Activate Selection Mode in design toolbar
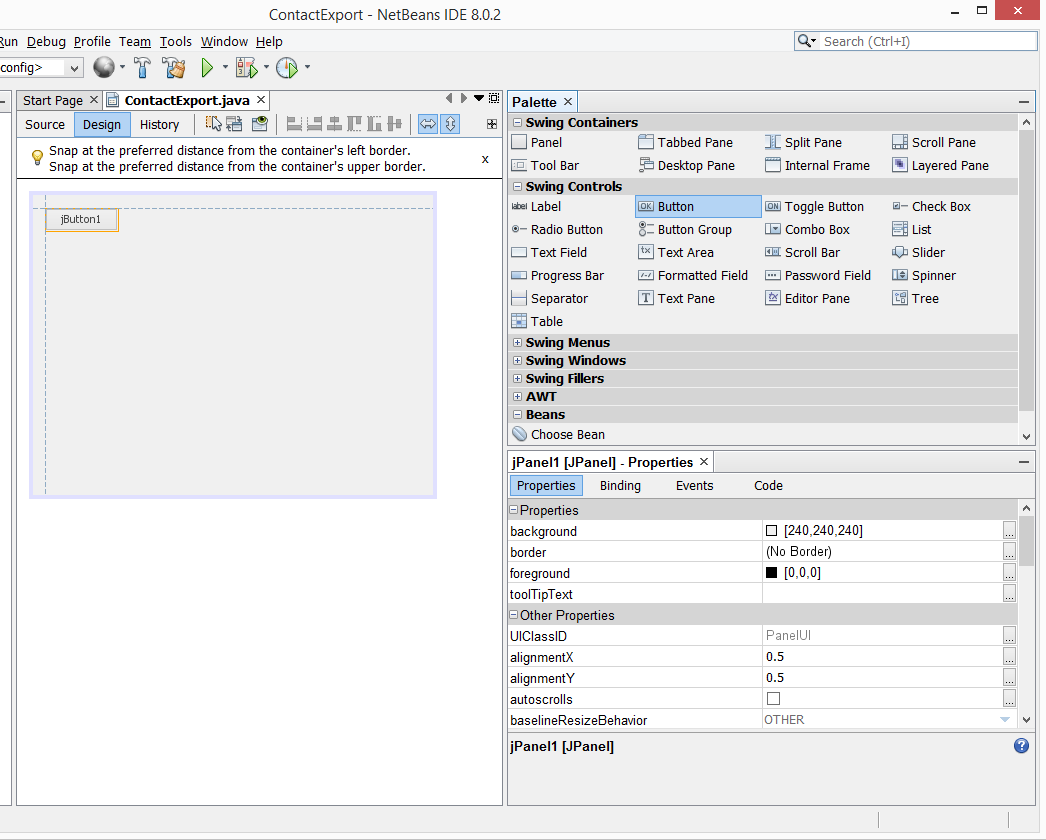The height and width of the screenshot is (840, 1046). click(214, 124)
